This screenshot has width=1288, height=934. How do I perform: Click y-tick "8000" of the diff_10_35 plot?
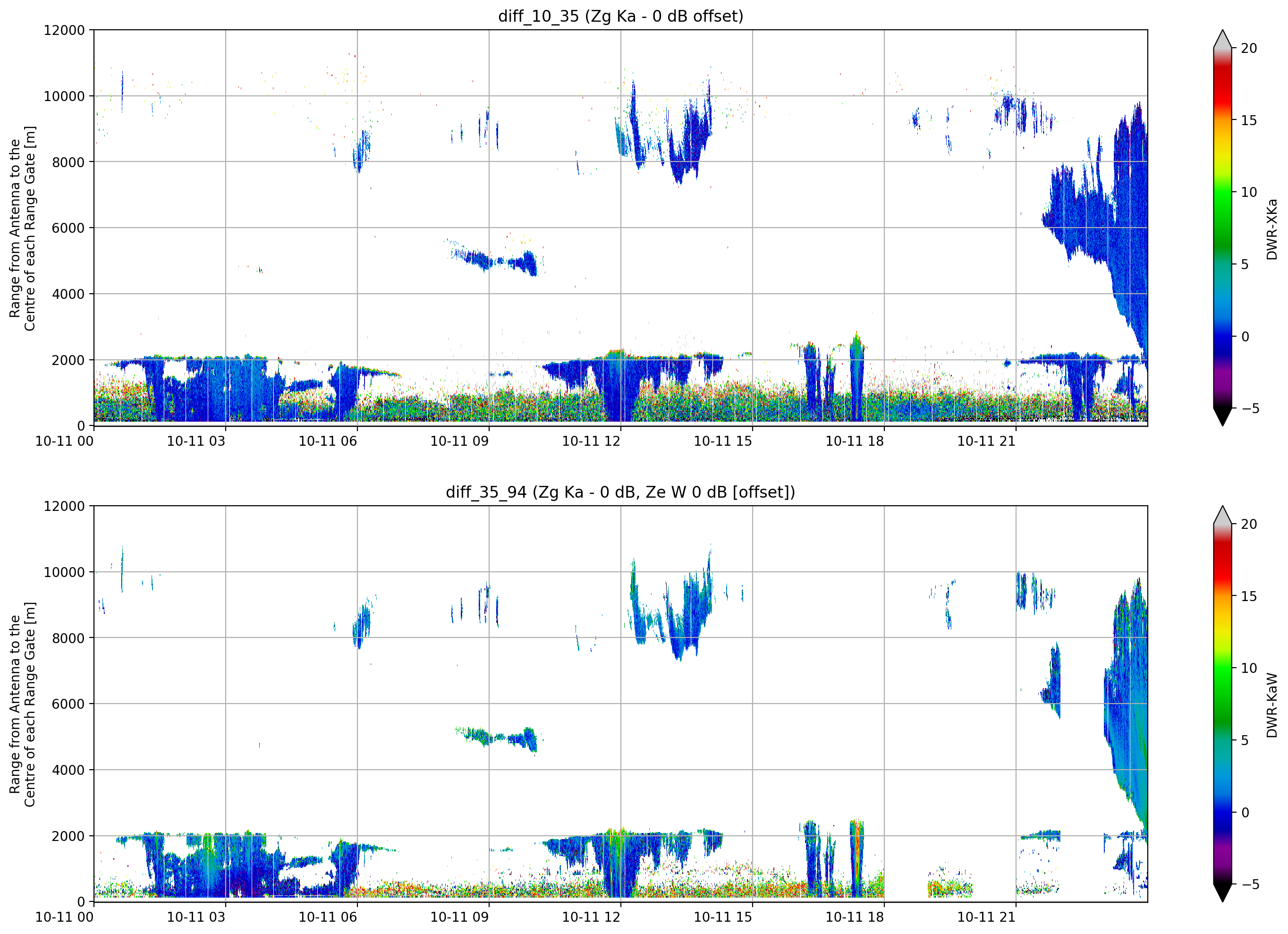[x=68, y=162]
